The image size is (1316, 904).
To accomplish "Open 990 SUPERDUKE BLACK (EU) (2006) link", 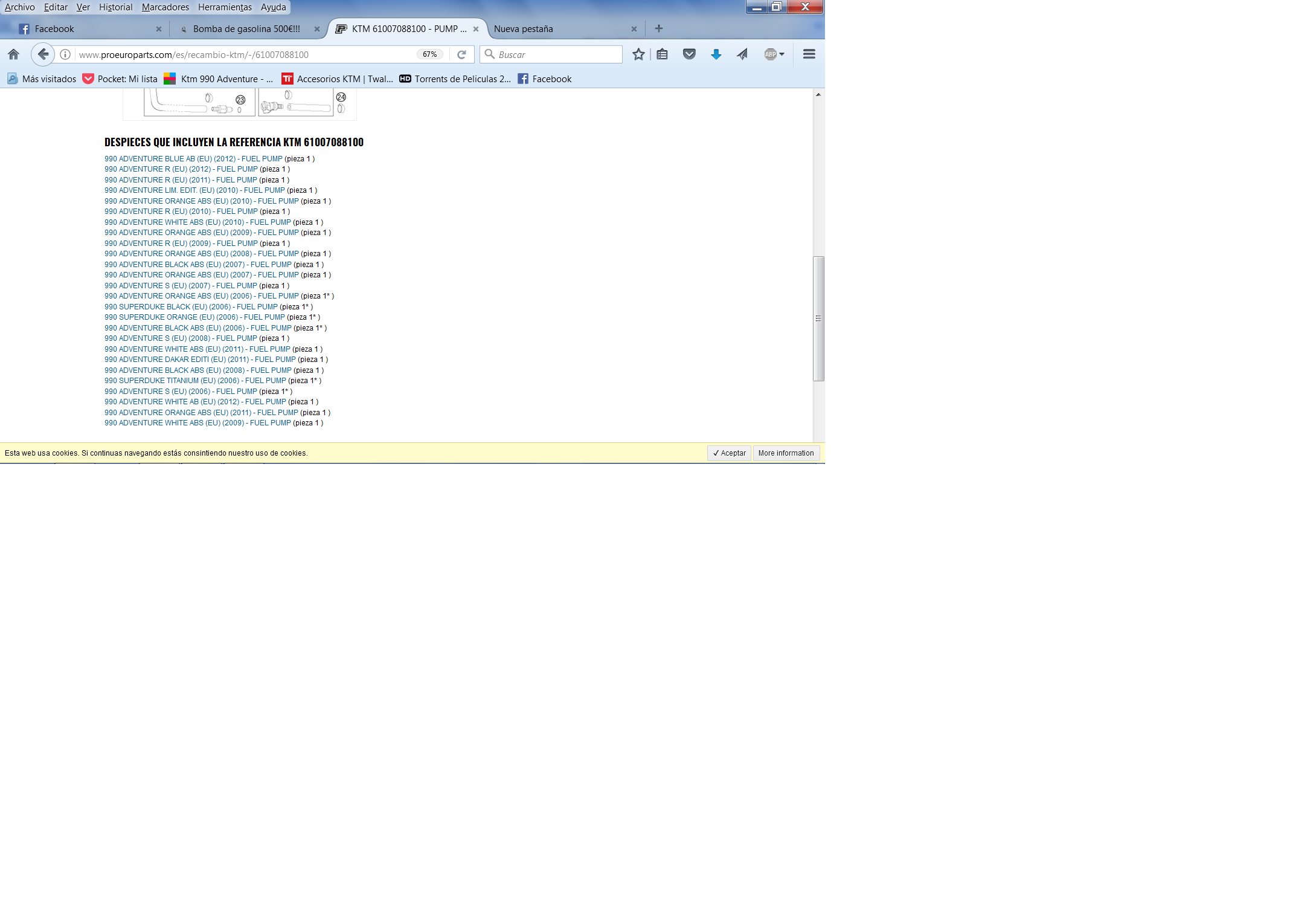I will [x=191, y=307].
